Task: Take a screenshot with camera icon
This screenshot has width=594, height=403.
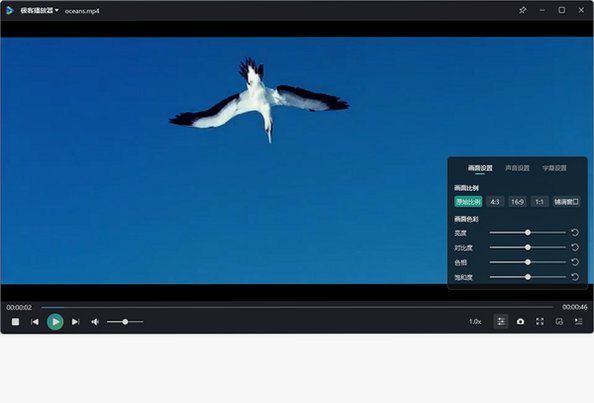Action: [521, 322]
